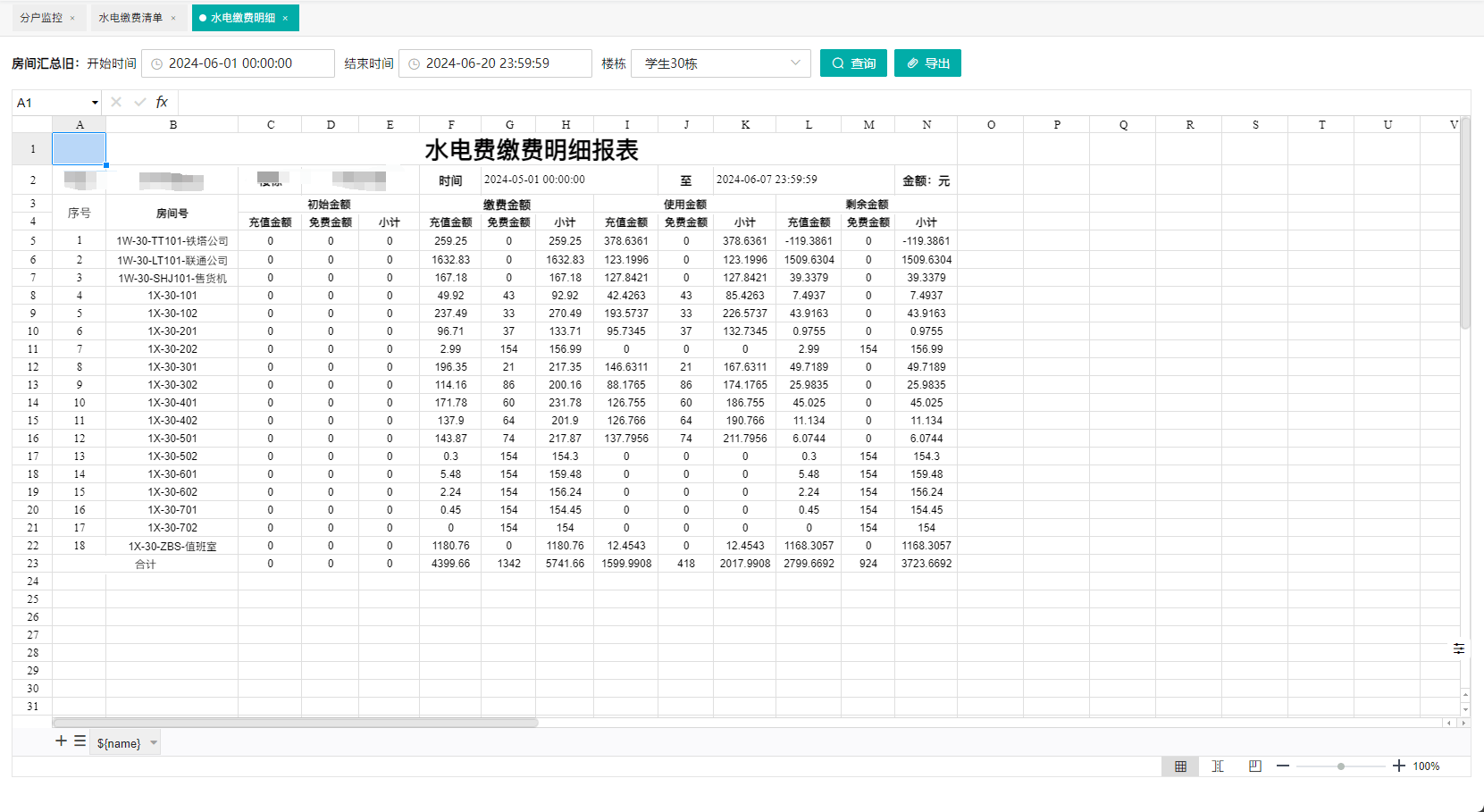1484x812 pixels.
Task: Close the 水电缴费清单 tab
Action: (173, 18)
